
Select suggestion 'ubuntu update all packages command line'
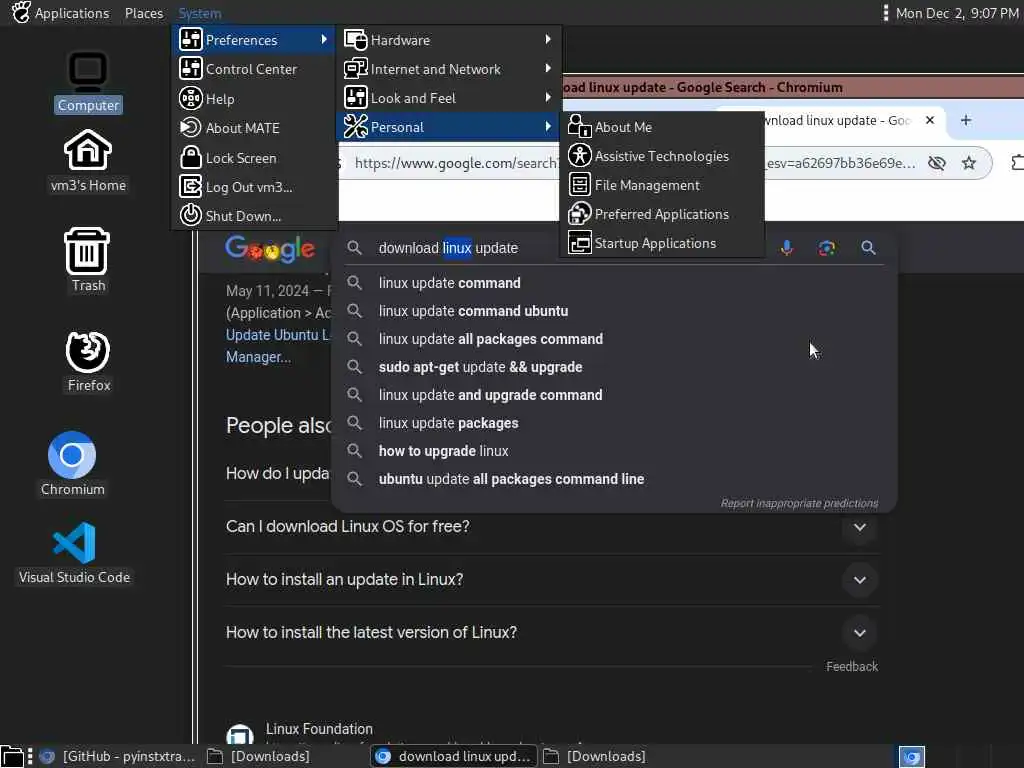tap(614, 479)
